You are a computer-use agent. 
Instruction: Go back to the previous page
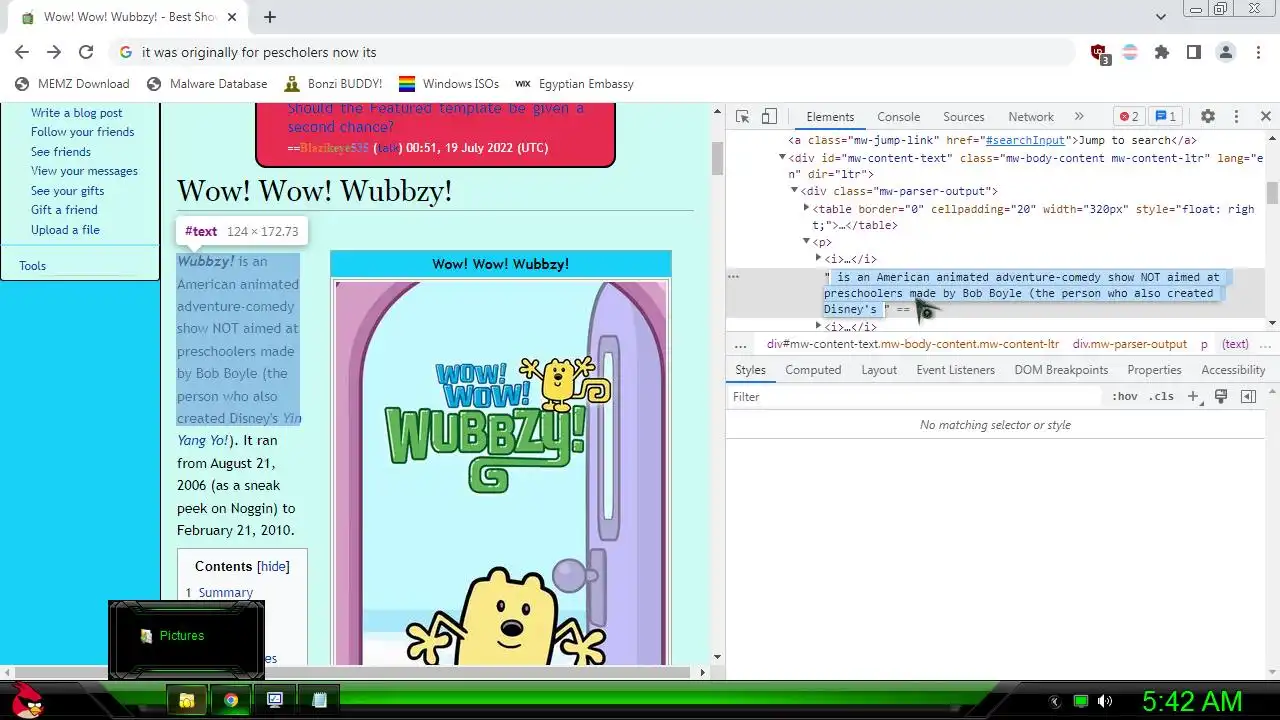click(22, 52)
